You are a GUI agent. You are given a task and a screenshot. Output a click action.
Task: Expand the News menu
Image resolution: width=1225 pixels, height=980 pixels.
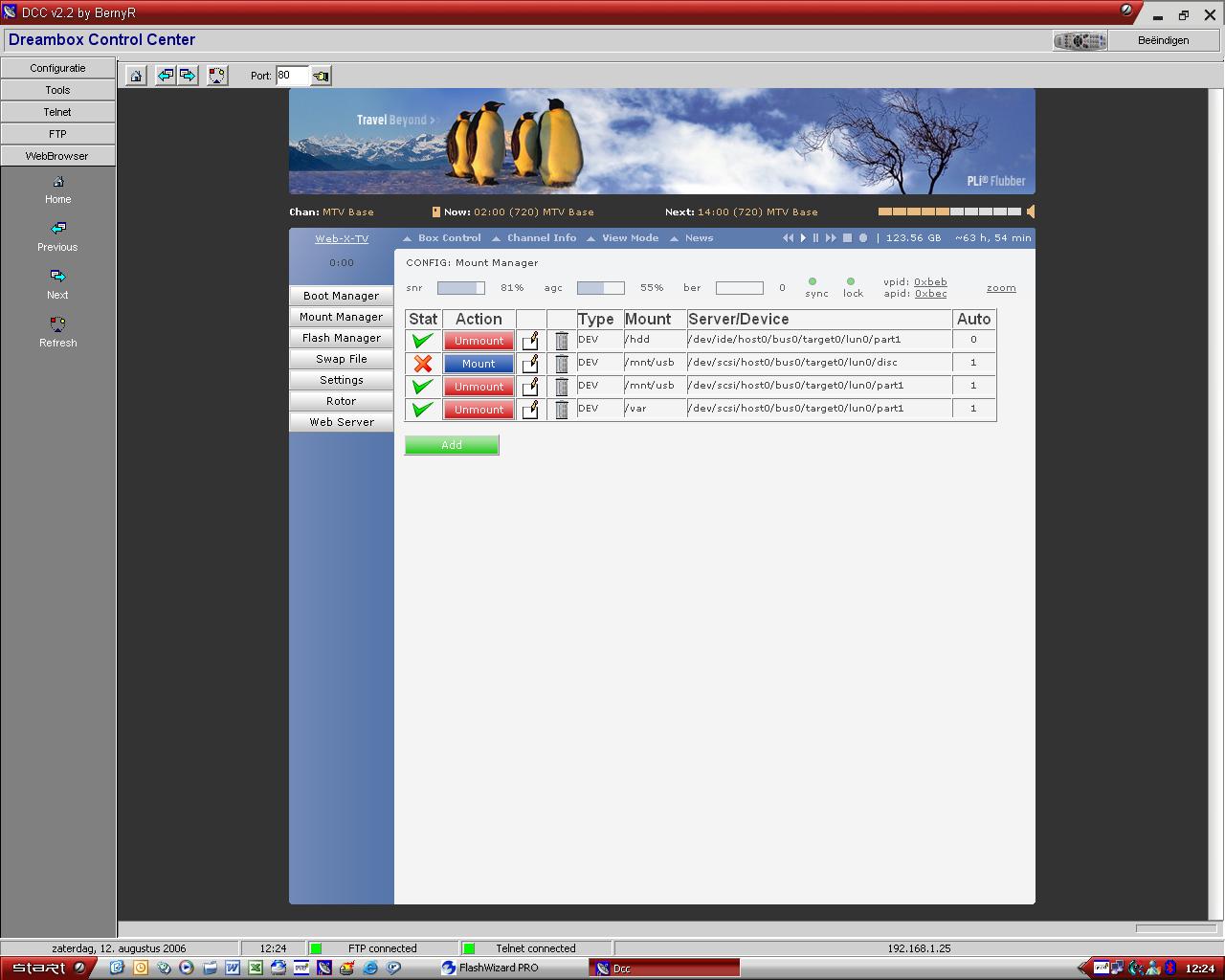(x=691, y=238)
